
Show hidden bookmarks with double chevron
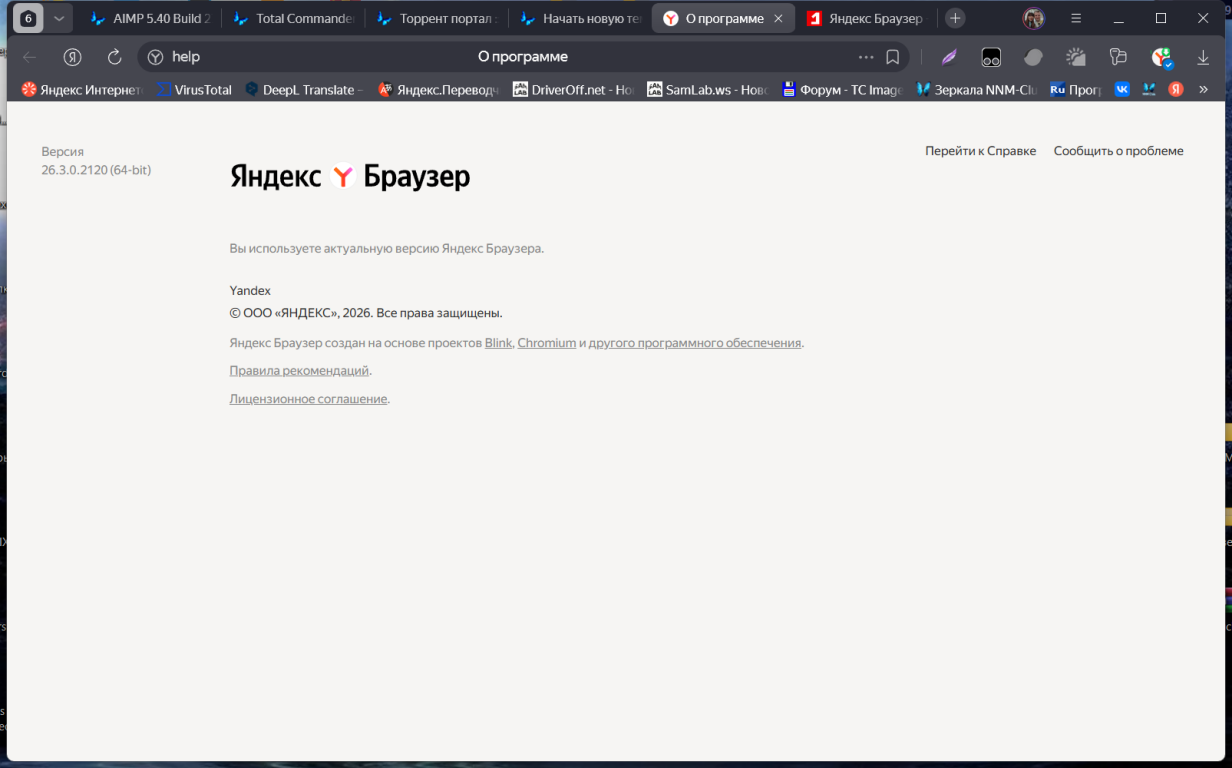1203,89
